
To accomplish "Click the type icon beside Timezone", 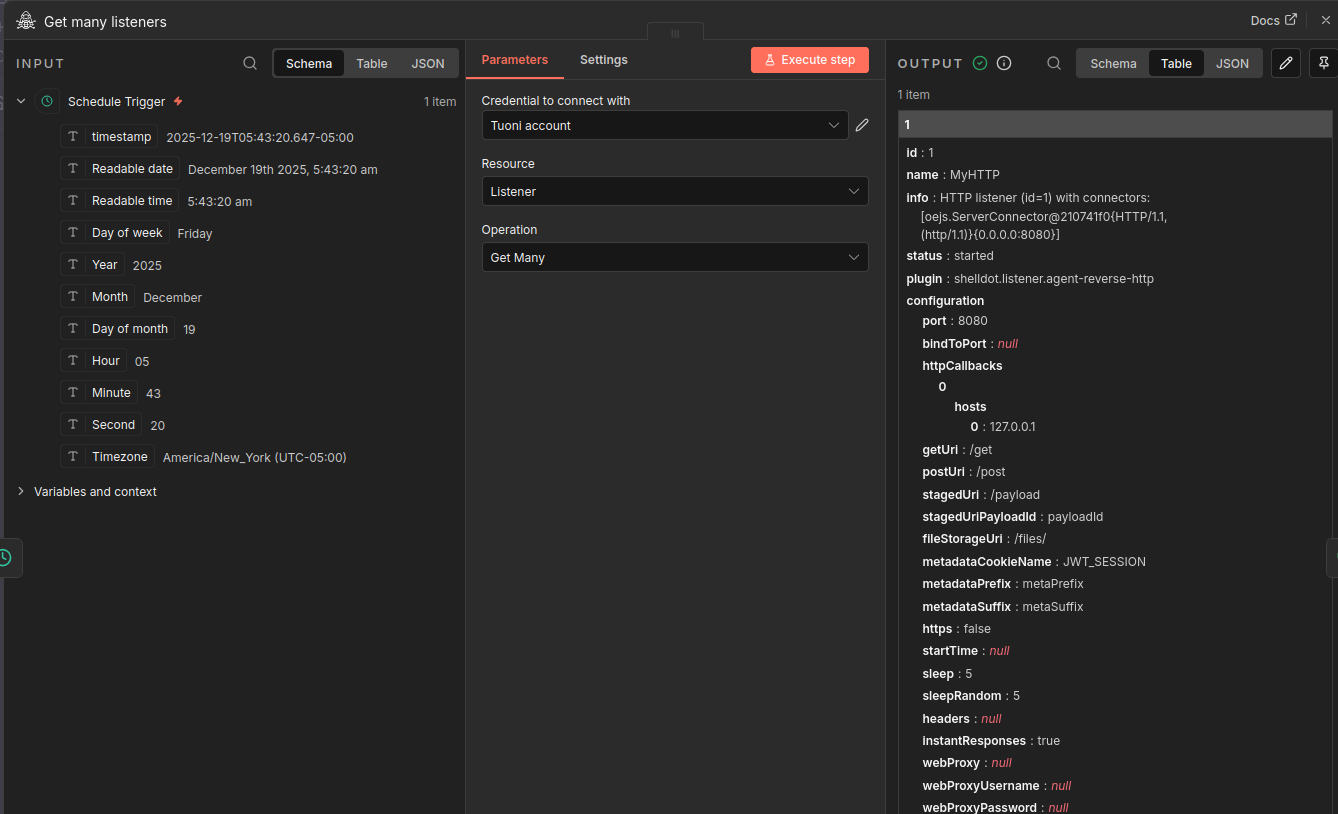I will 73,457.
